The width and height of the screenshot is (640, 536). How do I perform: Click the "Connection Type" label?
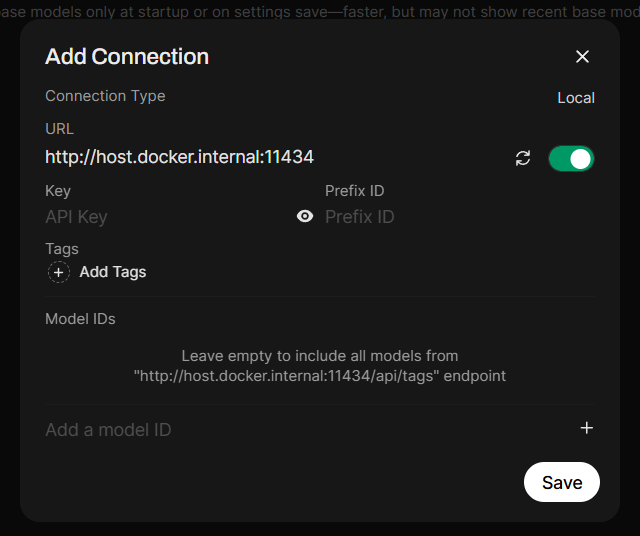pyautogui.click(x=105, y=96)
